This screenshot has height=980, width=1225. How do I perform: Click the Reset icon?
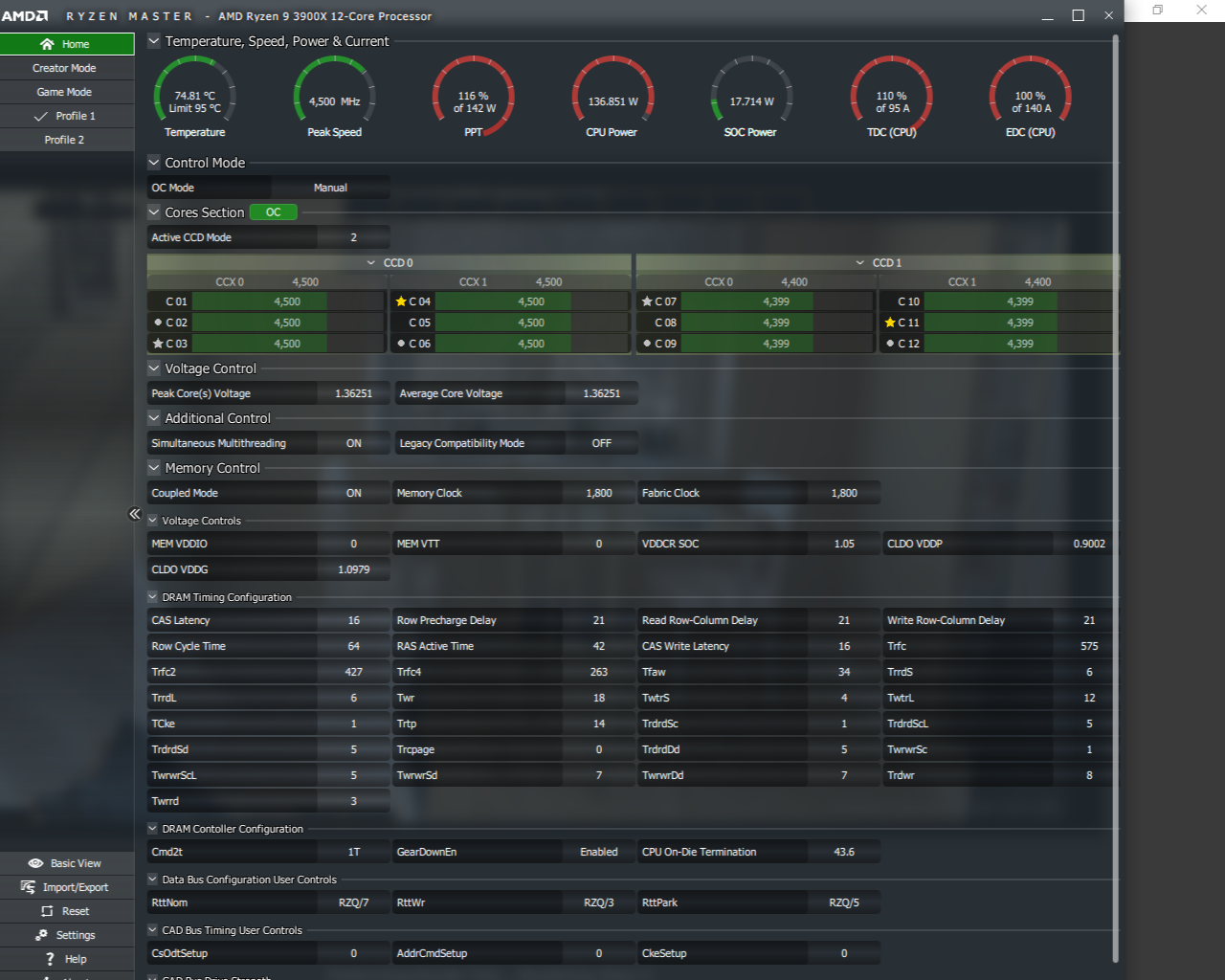click(x=47, y=911)
